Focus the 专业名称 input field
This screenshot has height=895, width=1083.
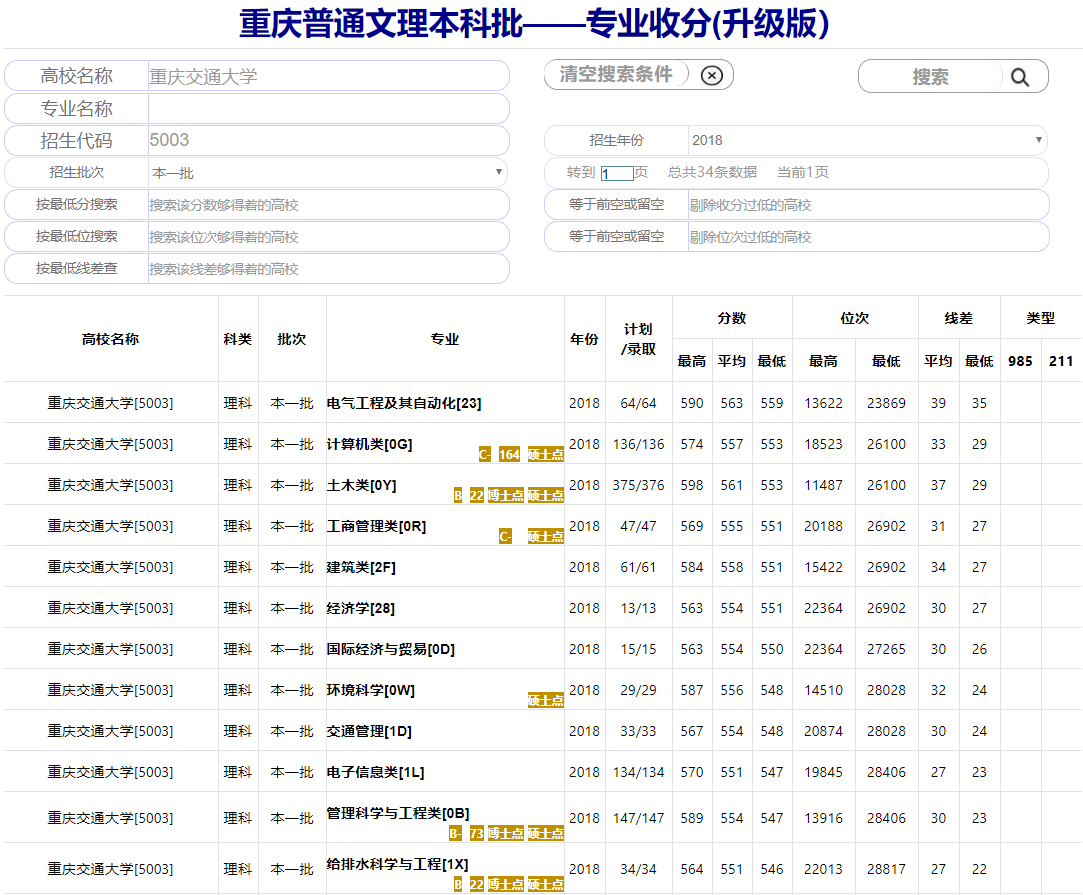pyautogui.click(x=328, y=108)
